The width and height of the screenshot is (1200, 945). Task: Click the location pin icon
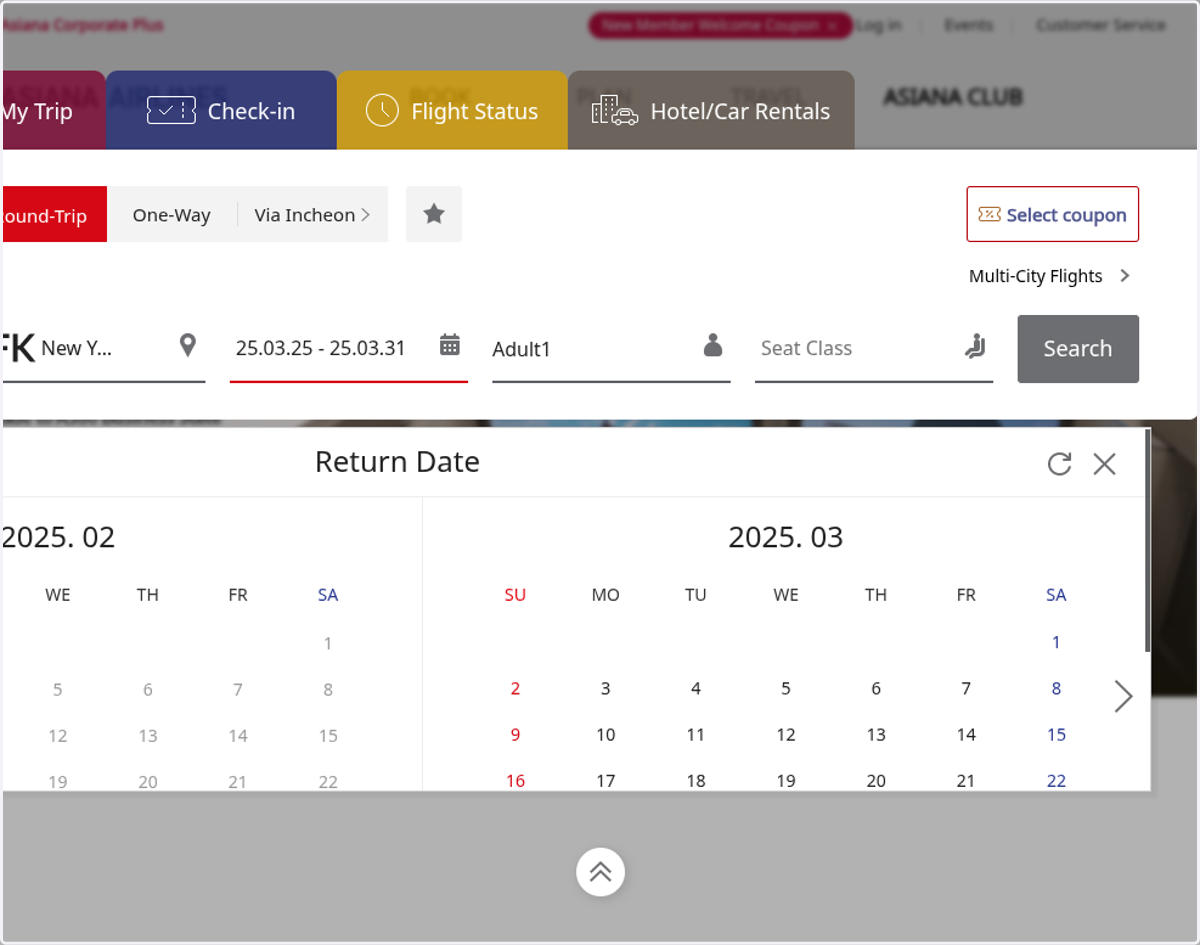188,346
